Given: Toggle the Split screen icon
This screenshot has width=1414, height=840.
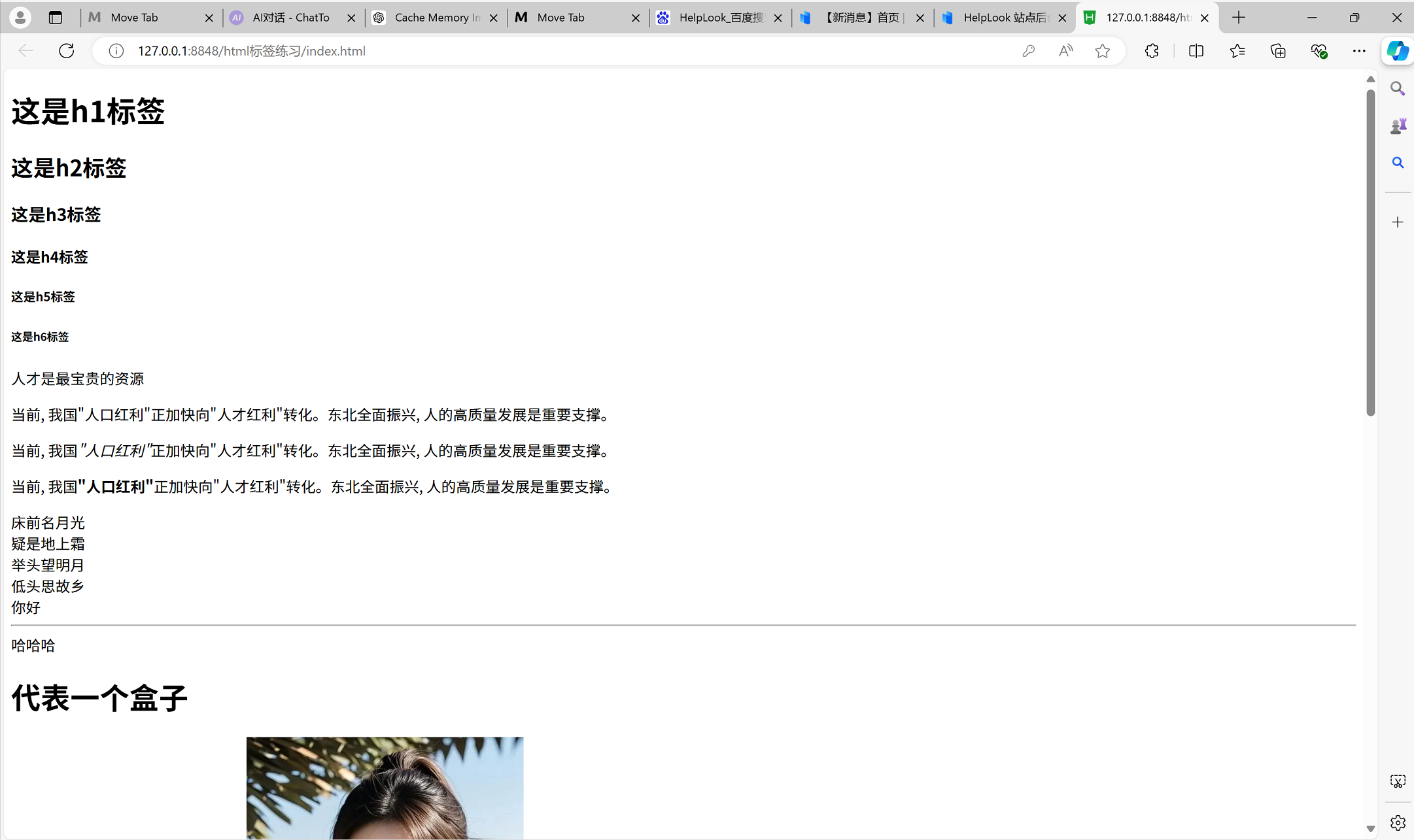Looking at the screenshot, I should [1196, 51].
